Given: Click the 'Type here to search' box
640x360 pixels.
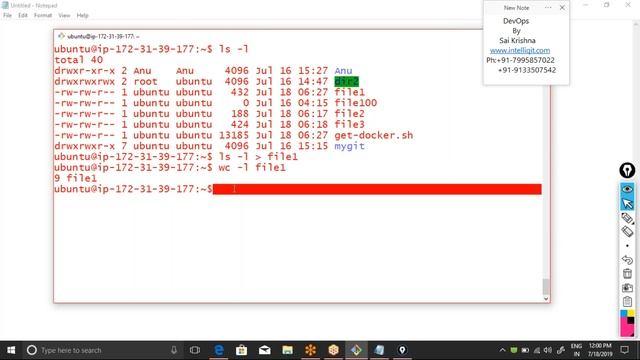Looking at the screenshot, I should click(102, 350).
